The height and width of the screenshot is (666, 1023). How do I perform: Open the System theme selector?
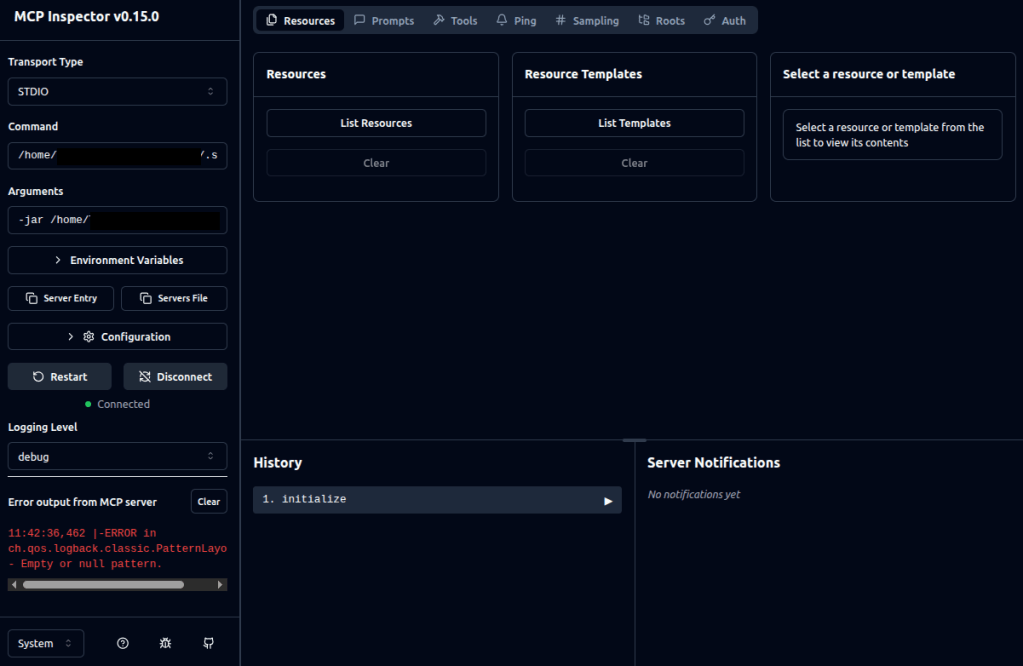(46, 643)
